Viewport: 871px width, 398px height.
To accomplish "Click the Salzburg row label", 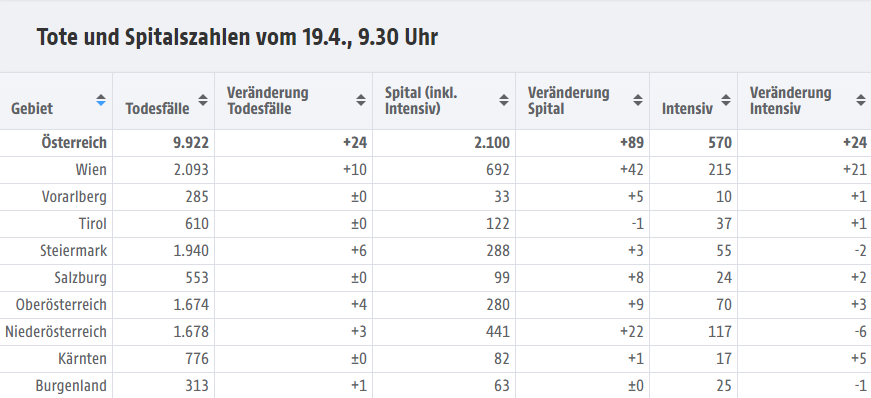I will tap(81, 277).
